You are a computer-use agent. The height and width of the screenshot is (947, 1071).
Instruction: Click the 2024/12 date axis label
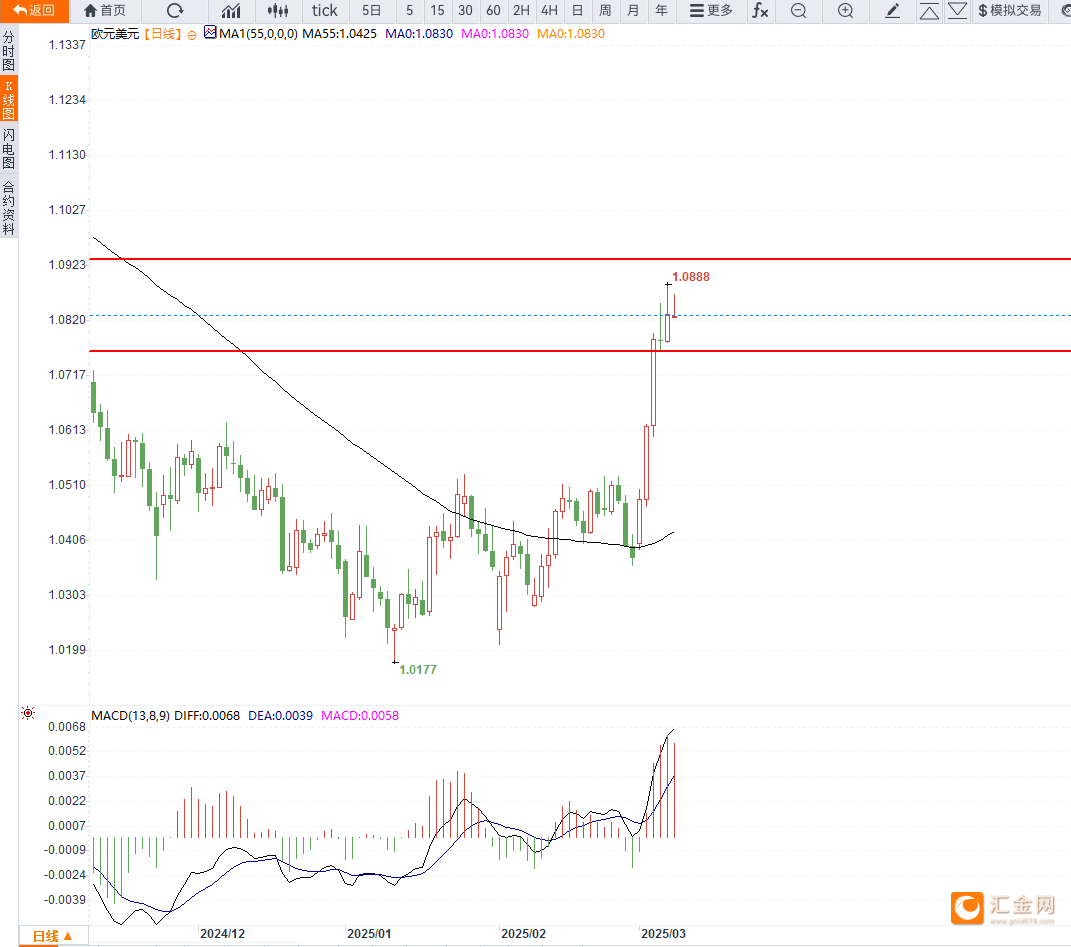[222, 933]
